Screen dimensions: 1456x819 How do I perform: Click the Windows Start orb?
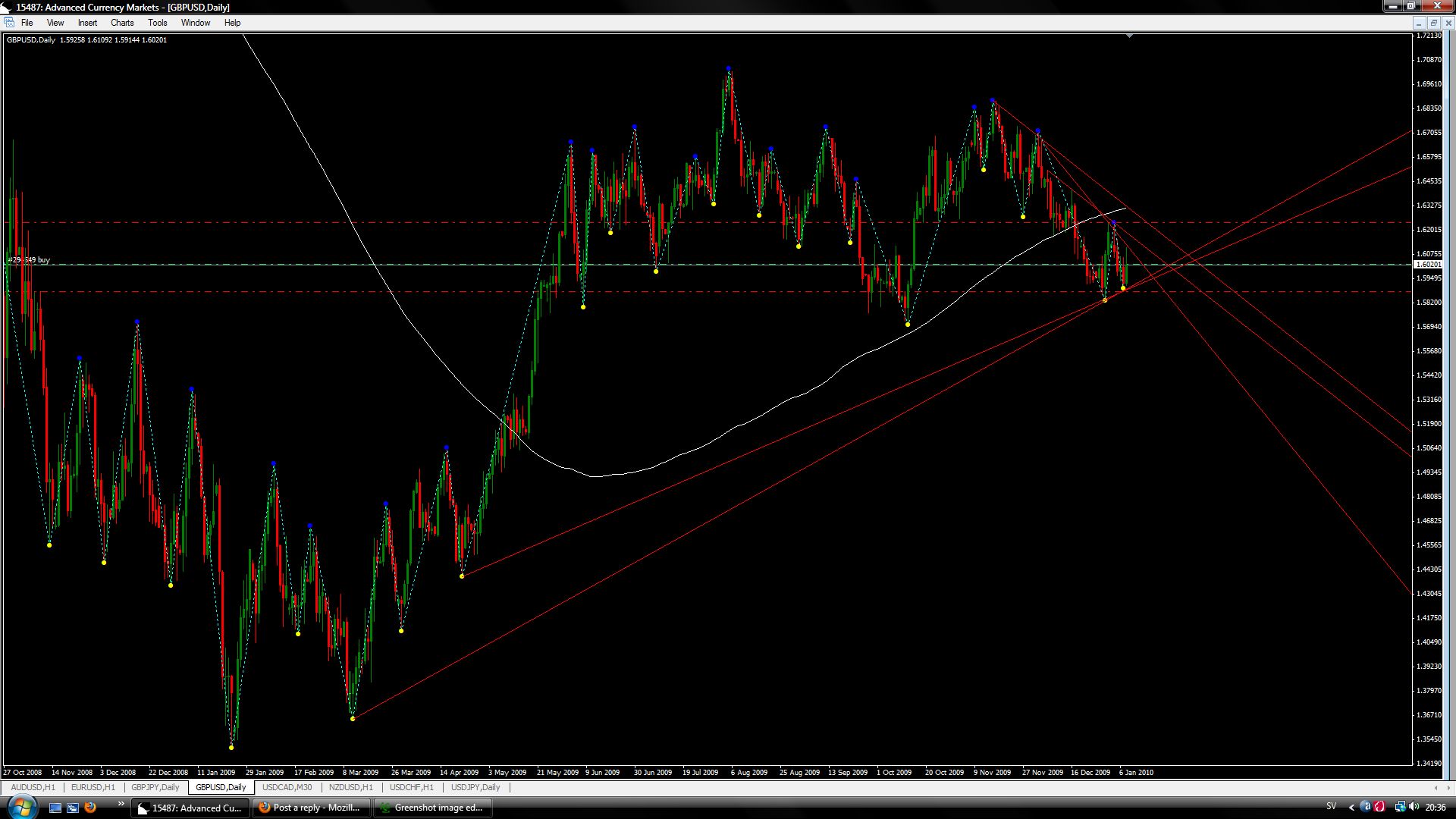click(21, 806)
